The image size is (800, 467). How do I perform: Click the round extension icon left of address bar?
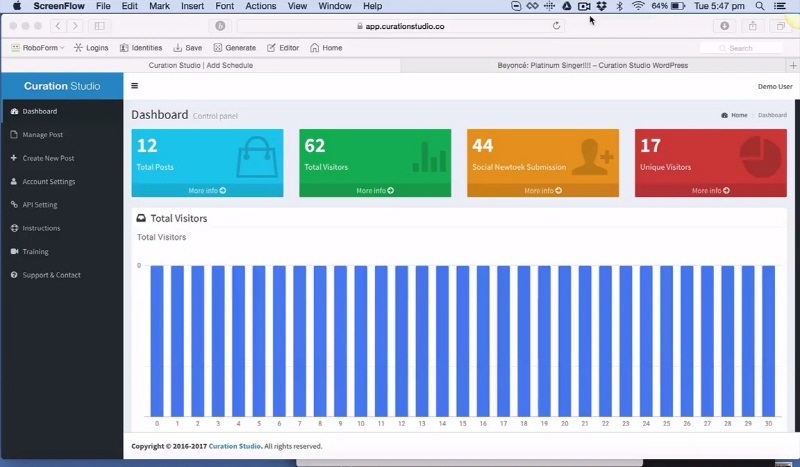(x=220, y=26)
